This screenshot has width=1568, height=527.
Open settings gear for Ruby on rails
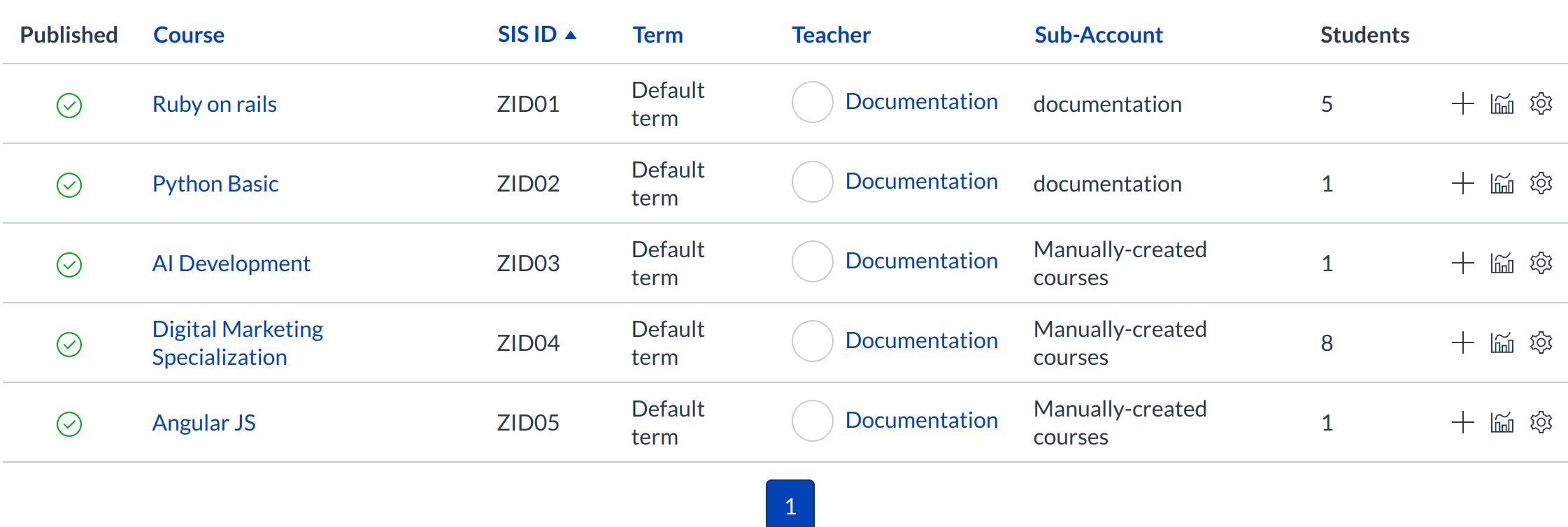(x=1541, y=104)
